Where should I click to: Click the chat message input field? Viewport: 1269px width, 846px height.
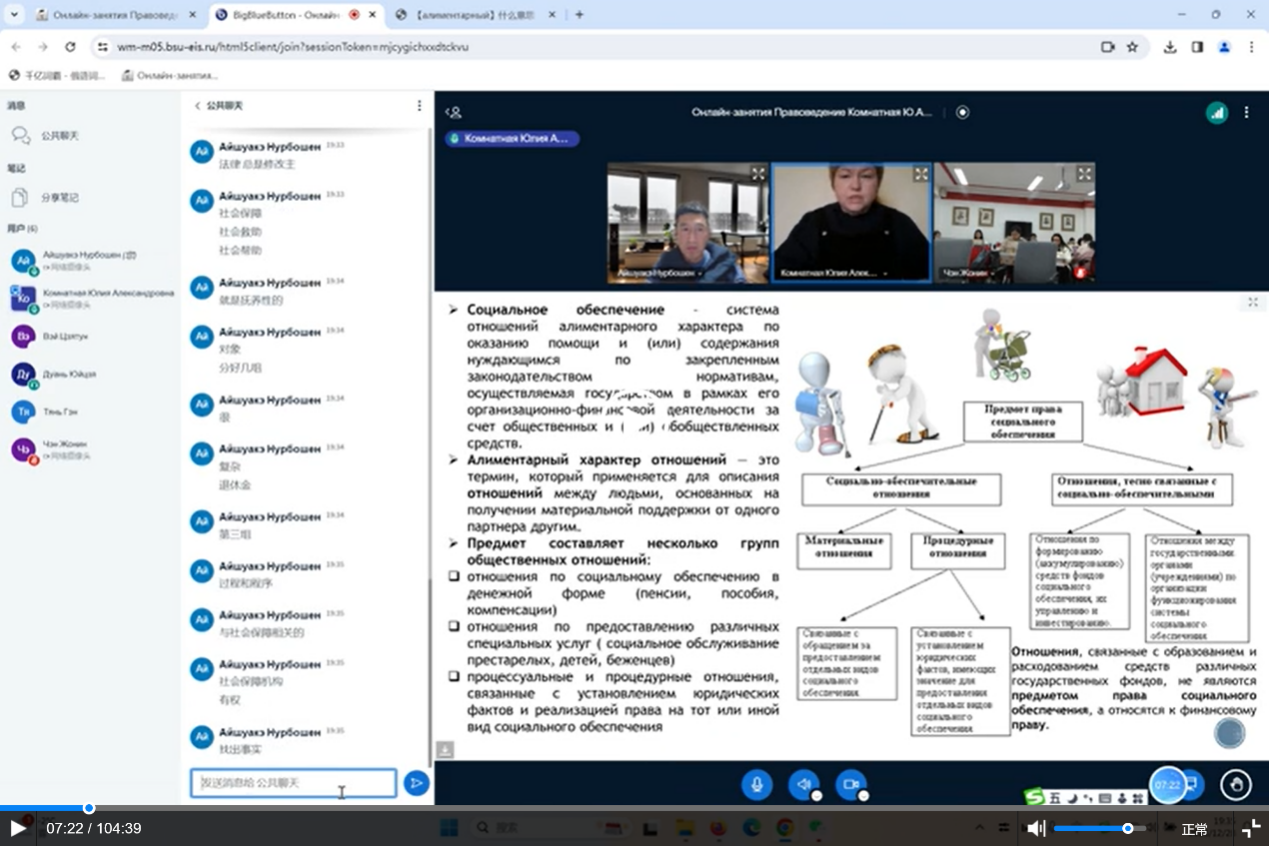[x=293, y=784]
